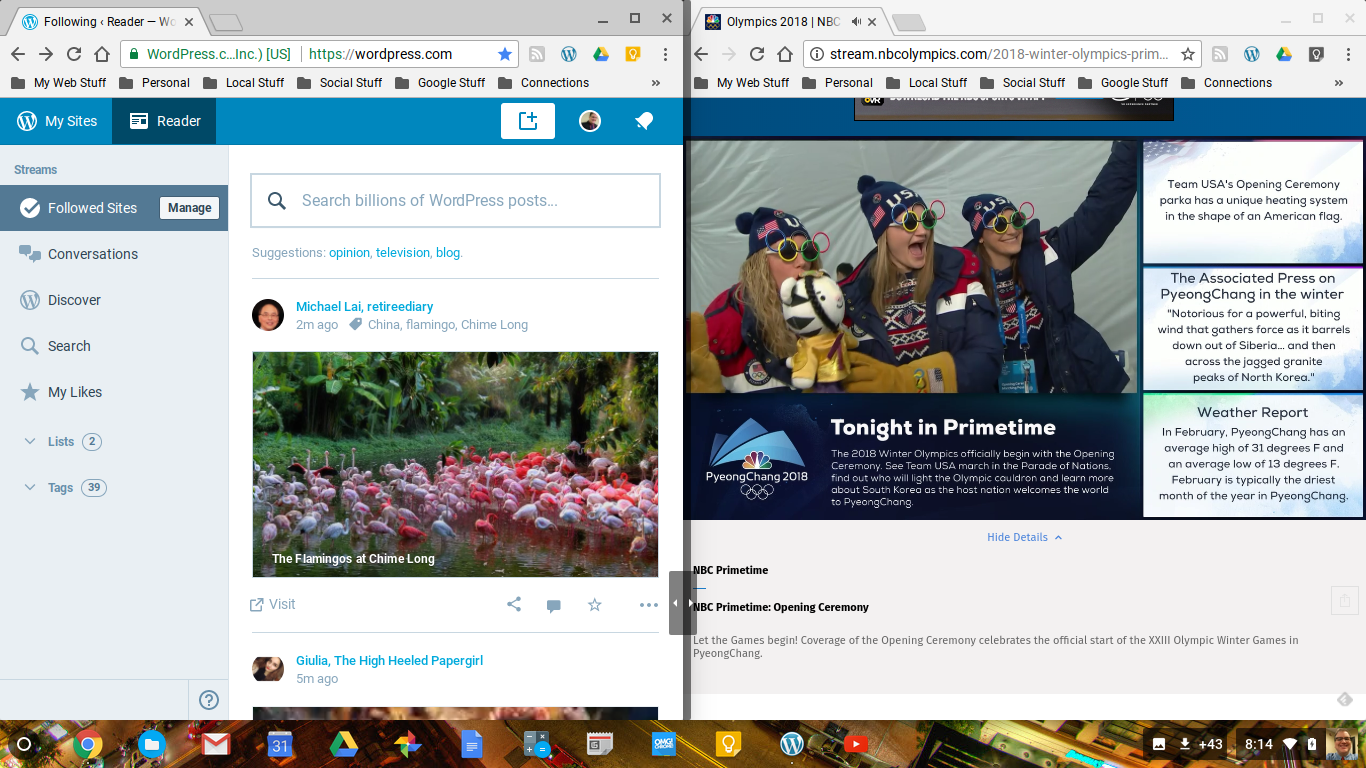Mute the Olympics tab audio
Viewport: 1366px width, 768px height.
pos(857,21)
